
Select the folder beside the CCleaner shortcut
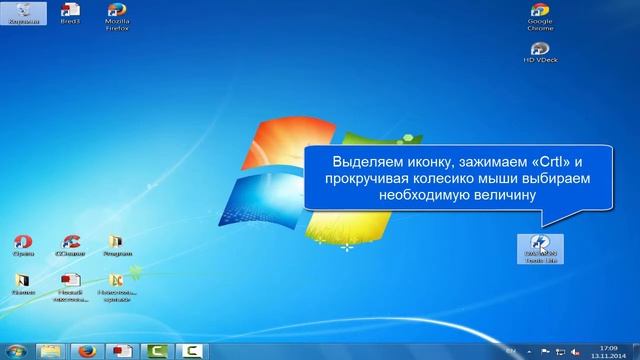[x=117, y=245]
